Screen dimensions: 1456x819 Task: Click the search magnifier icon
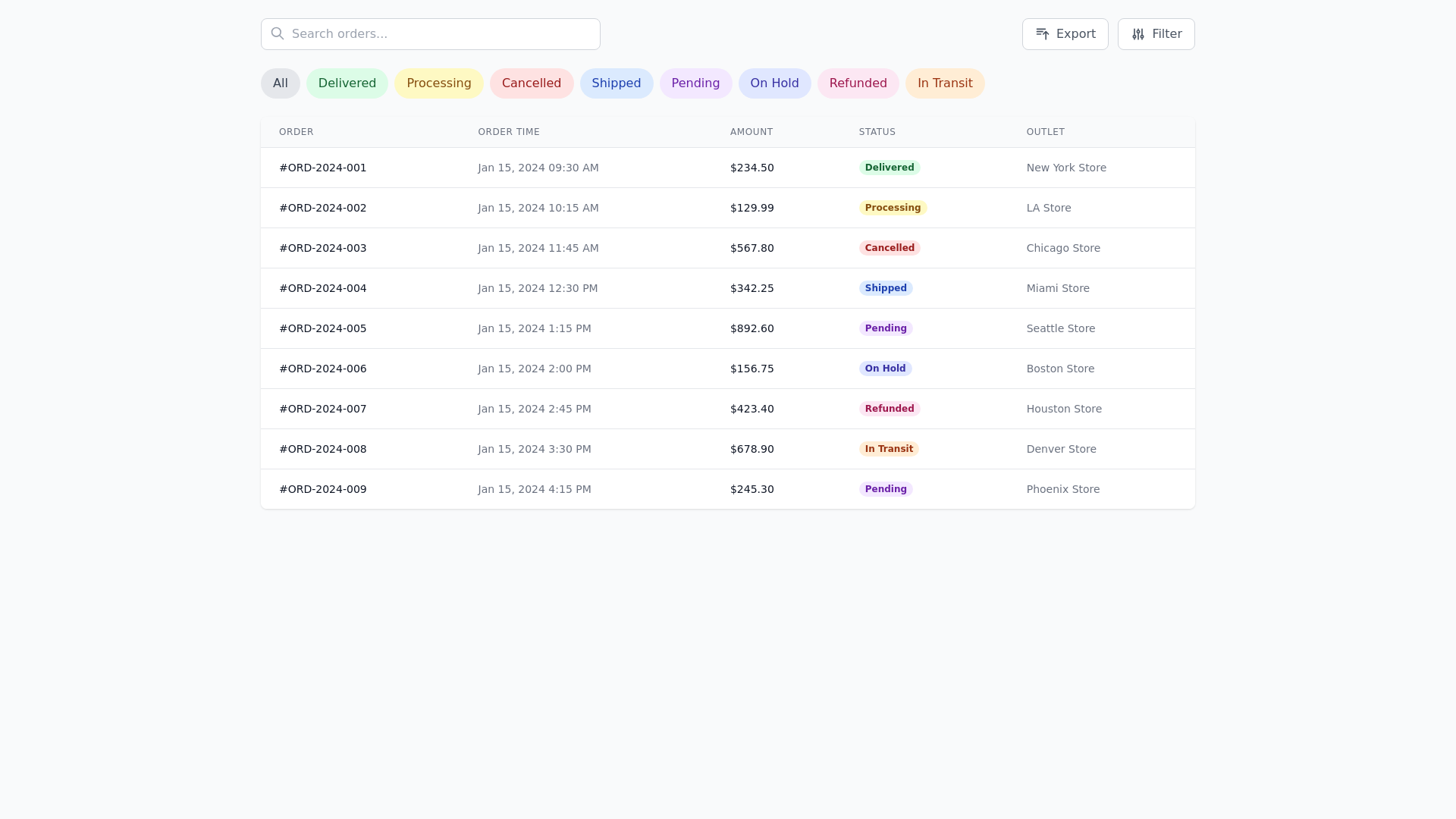pos(278,33)
